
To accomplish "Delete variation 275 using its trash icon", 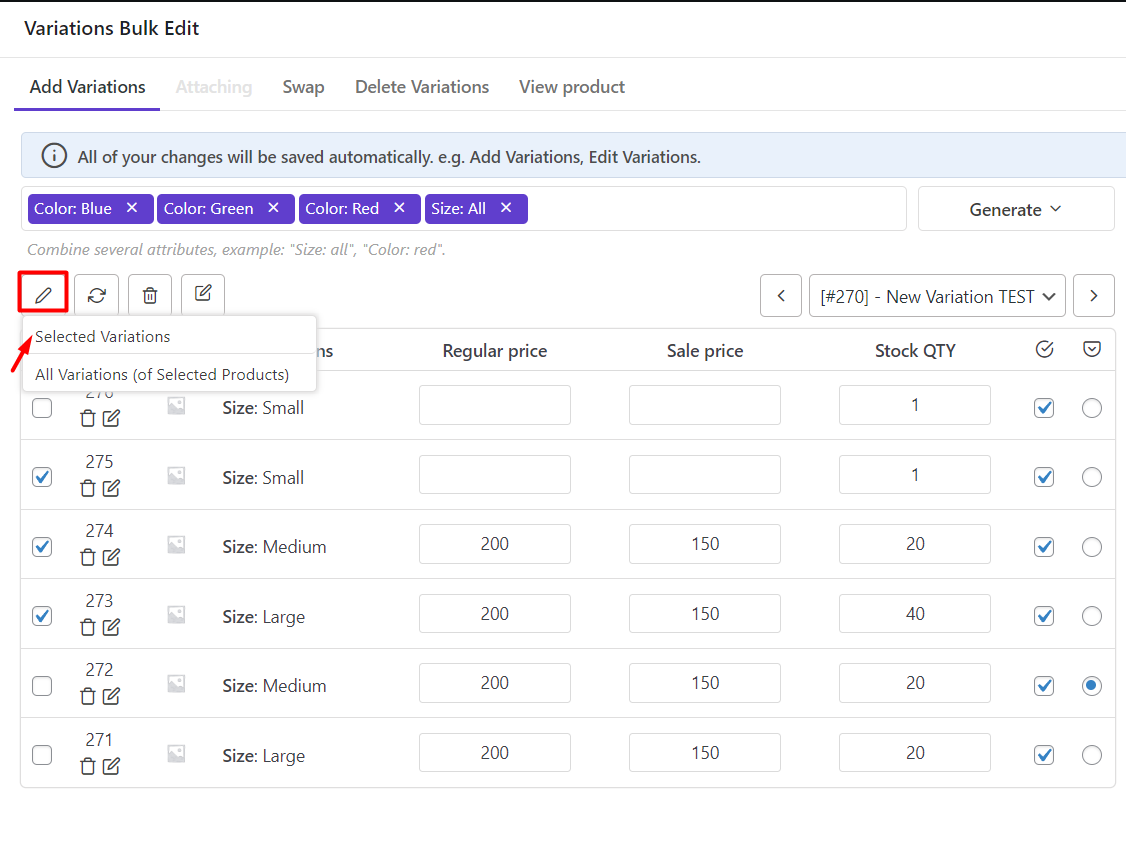I will click(88, 488).
